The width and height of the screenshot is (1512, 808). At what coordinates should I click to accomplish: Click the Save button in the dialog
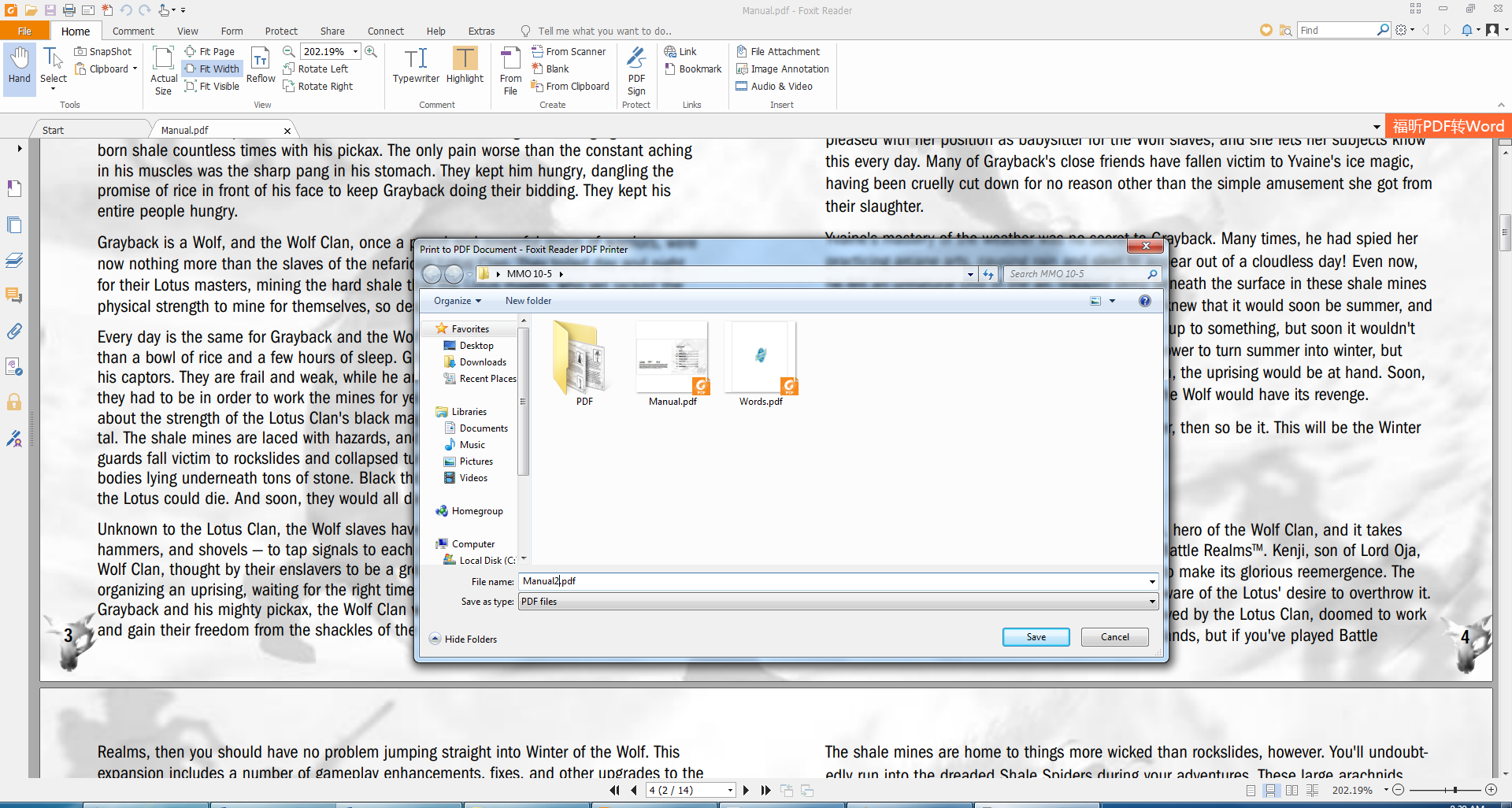point(1036,636)
